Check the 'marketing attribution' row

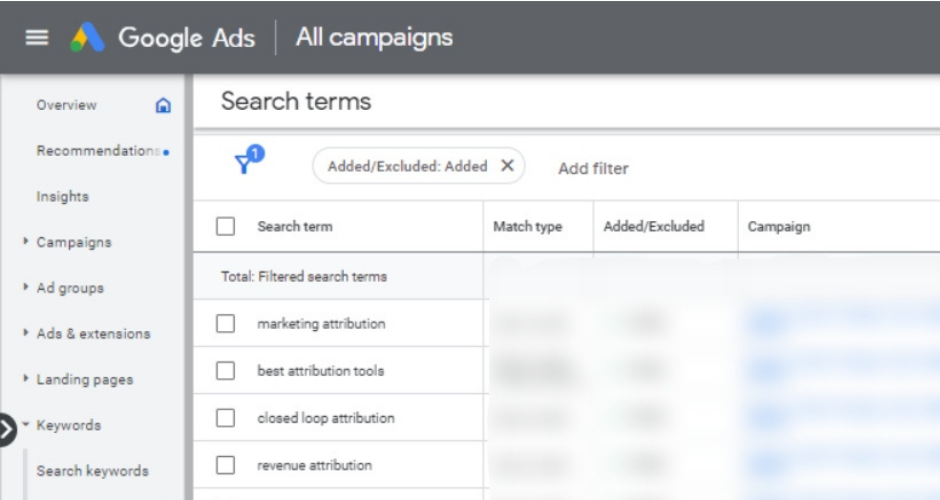tap(226, 323)
